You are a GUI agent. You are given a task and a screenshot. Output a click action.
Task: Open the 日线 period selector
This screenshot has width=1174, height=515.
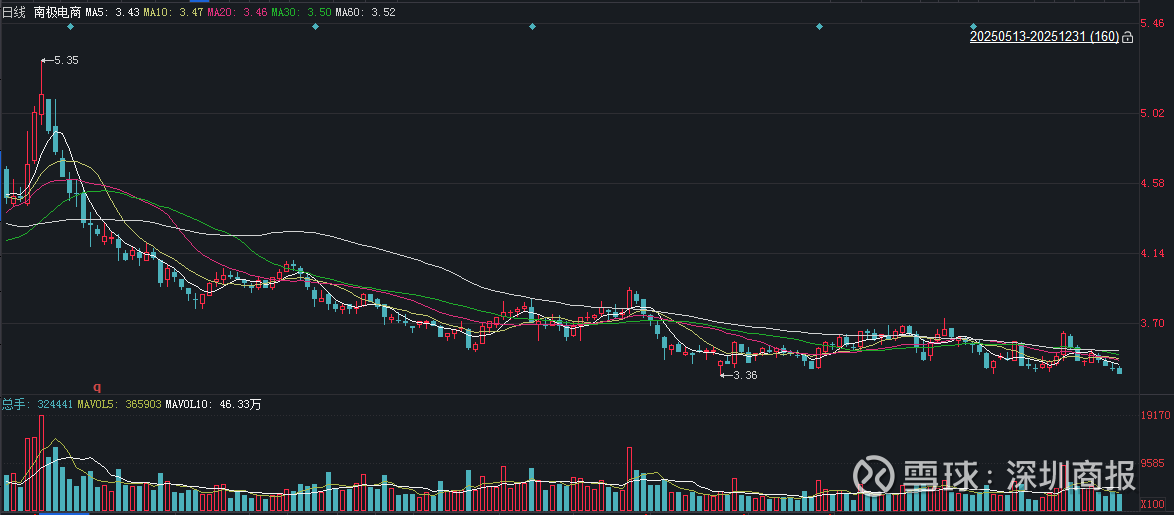pos(14,11)
